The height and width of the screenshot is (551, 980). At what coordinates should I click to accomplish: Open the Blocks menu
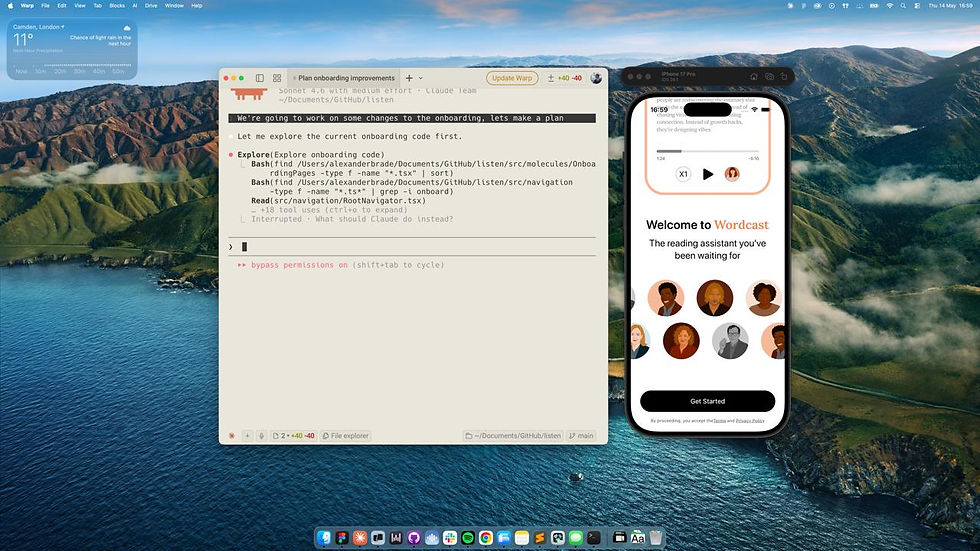(117, 6)
